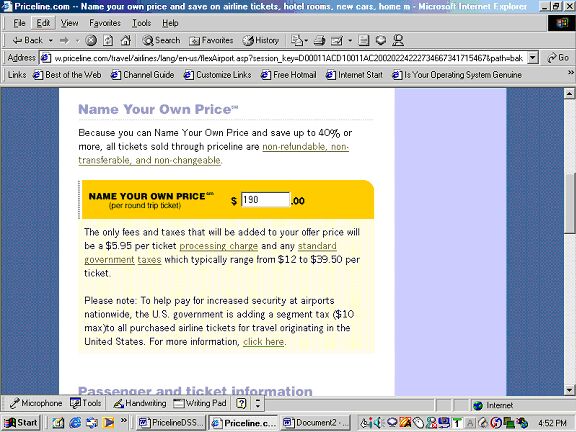Viewport: 576px width, 432px height.
Task: Click the volume speaker tray icon
Action: coord(378,423)
